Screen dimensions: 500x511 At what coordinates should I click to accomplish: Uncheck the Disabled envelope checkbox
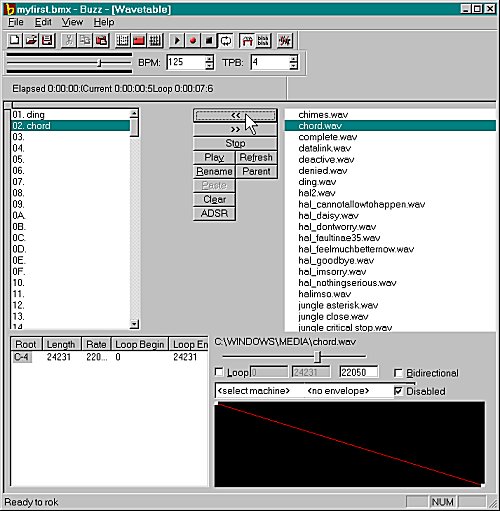[x=398, y=391]
